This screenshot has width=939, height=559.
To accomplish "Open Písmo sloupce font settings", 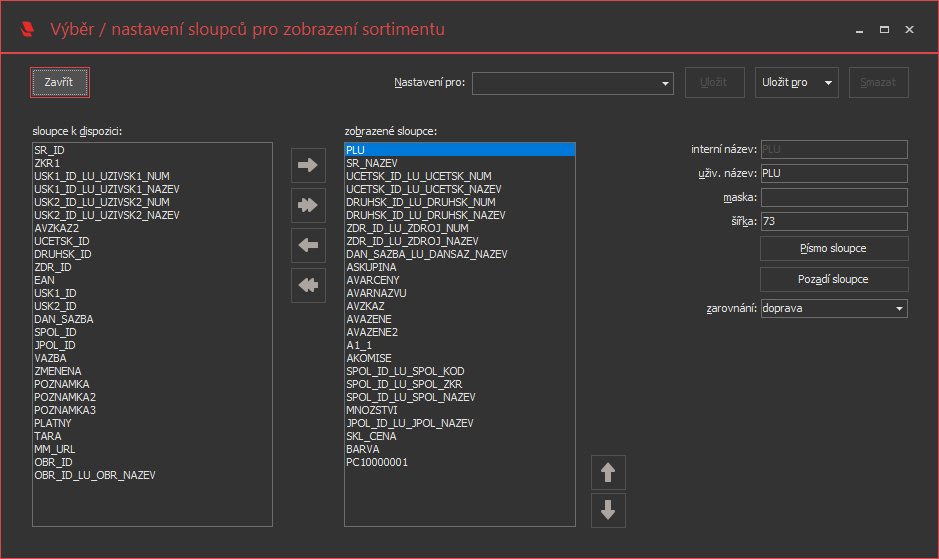I will [x=834, y=248].
